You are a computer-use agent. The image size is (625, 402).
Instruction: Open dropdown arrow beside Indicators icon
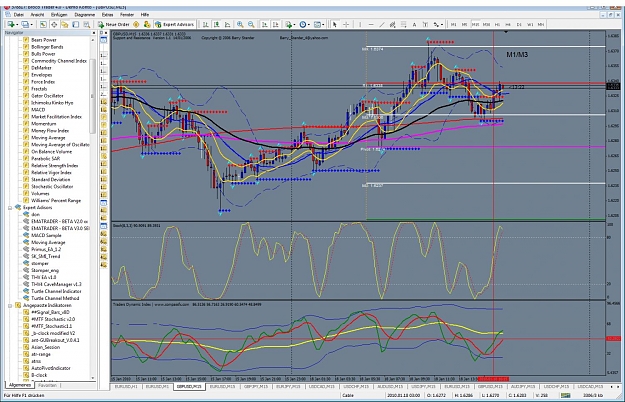pos(294,25)
